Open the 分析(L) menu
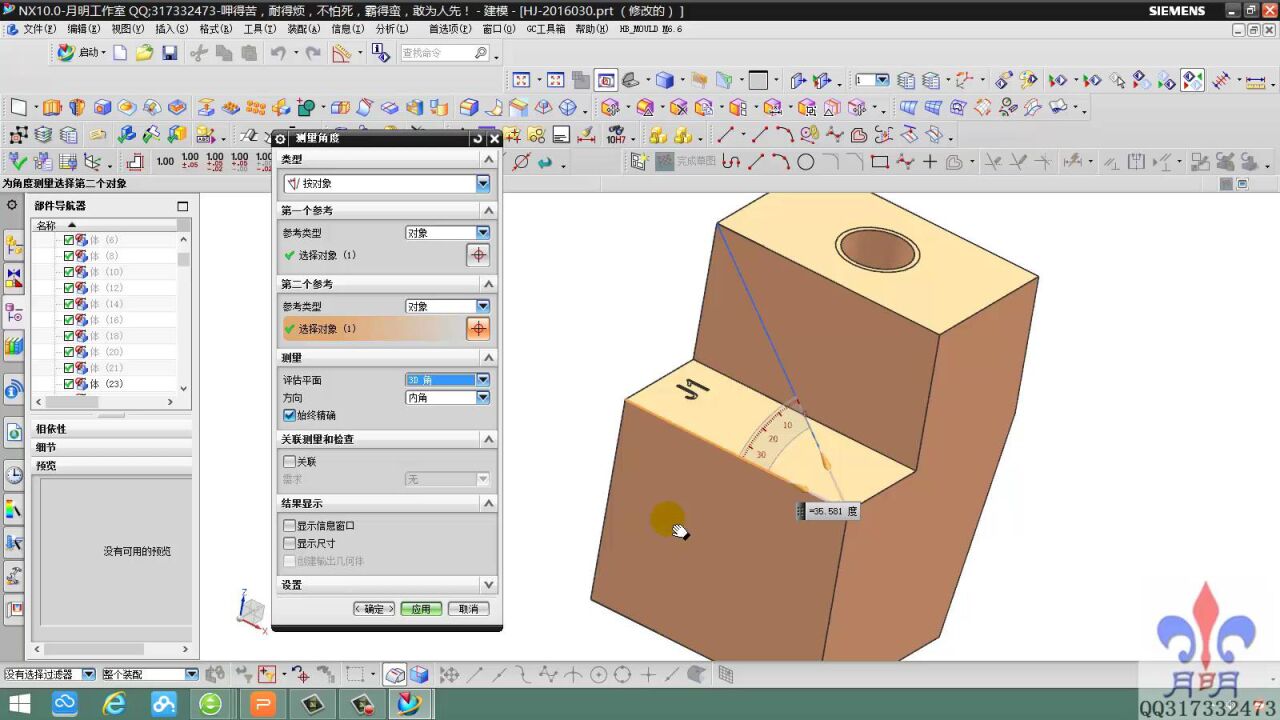 (x=391, y=29)
